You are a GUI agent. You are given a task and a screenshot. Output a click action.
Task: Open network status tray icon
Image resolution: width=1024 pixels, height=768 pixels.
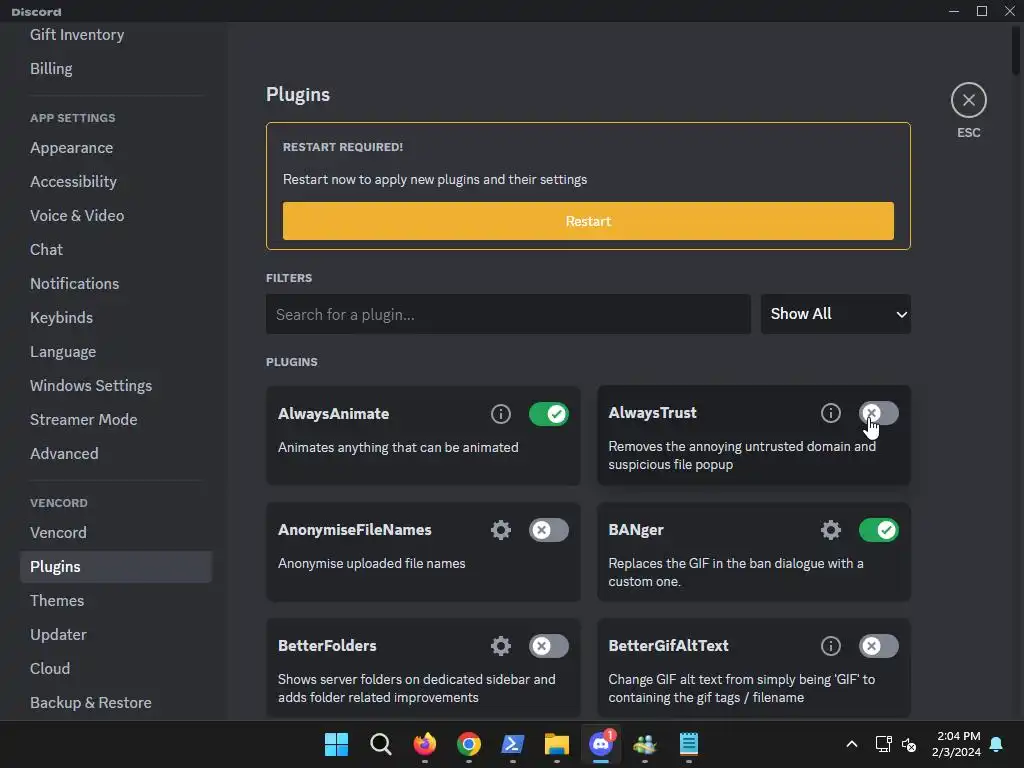point(883,744)
